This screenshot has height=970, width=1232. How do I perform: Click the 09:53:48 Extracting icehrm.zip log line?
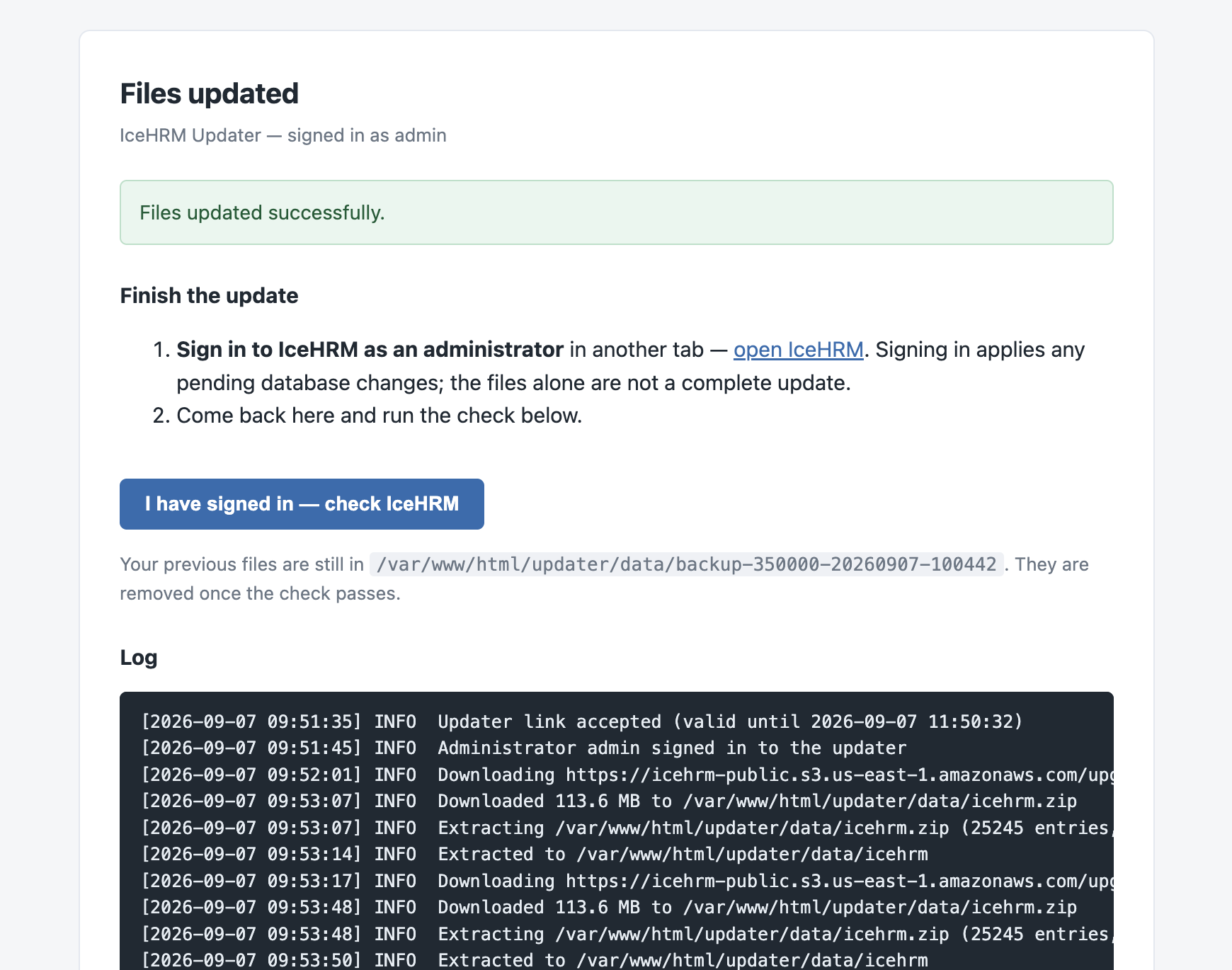627,934
